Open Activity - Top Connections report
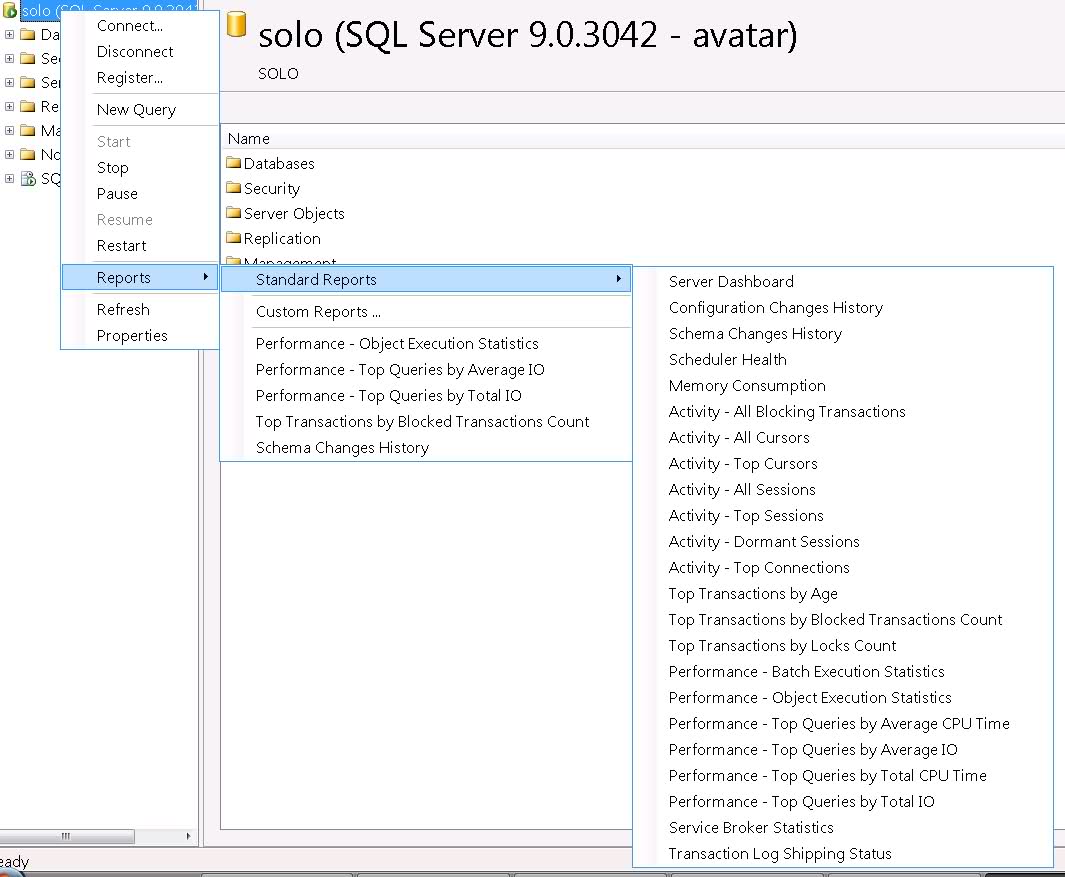 point(759,568)
